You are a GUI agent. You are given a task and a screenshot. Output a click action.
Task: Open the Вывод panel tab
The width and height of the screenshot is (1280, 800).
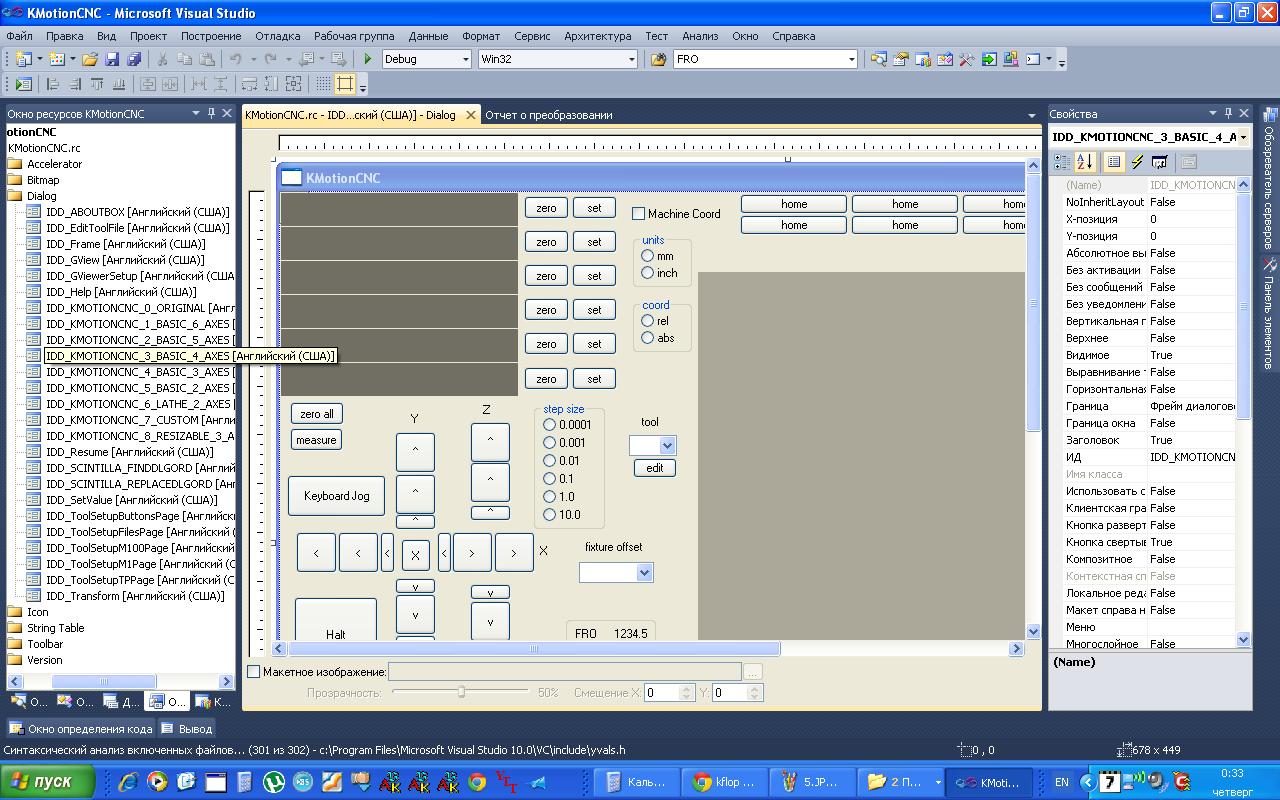[187, 729]
